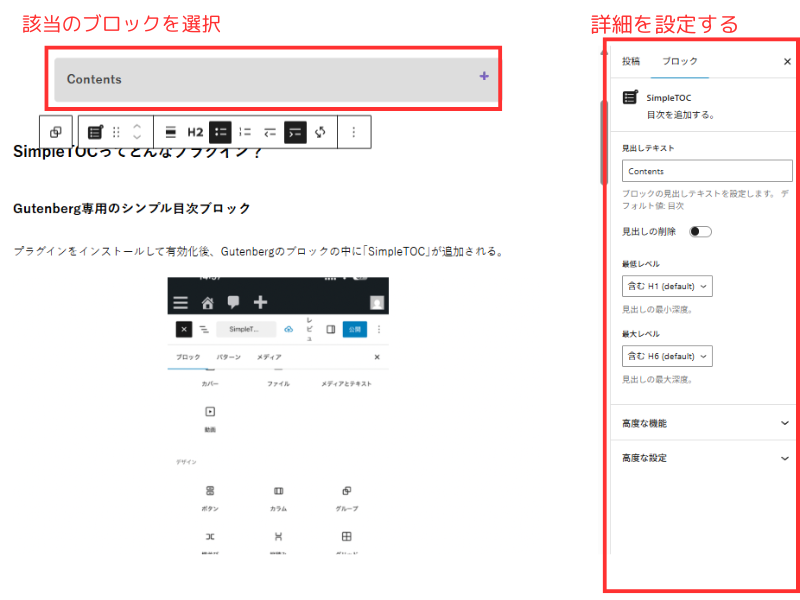This screenshot has height=600, width=800.
Task: Click the refresh table of contents icon
Action: pyautogui.click(x=320, y=132)
